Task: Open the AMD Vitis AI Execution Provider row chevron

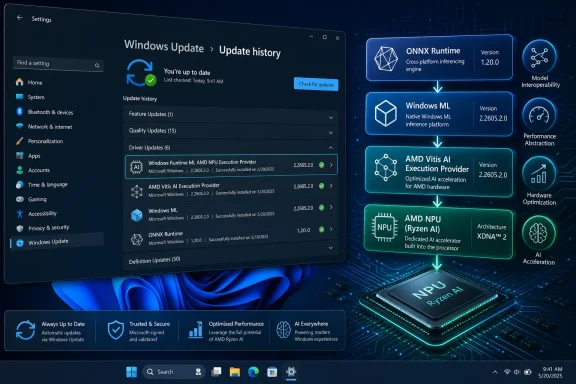Action: pyautogui.click(x=331, y=186)
